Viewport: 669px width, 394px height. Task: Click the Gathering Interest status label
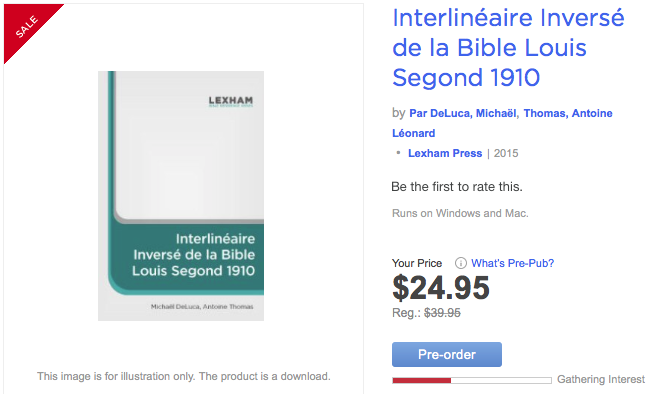601,379
